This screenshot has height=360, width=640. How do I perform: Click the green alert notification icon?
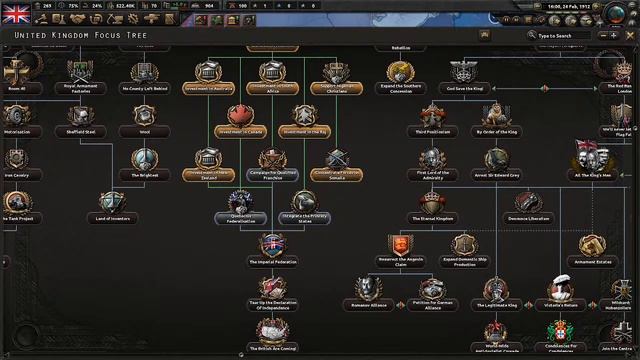coord(217,20)
